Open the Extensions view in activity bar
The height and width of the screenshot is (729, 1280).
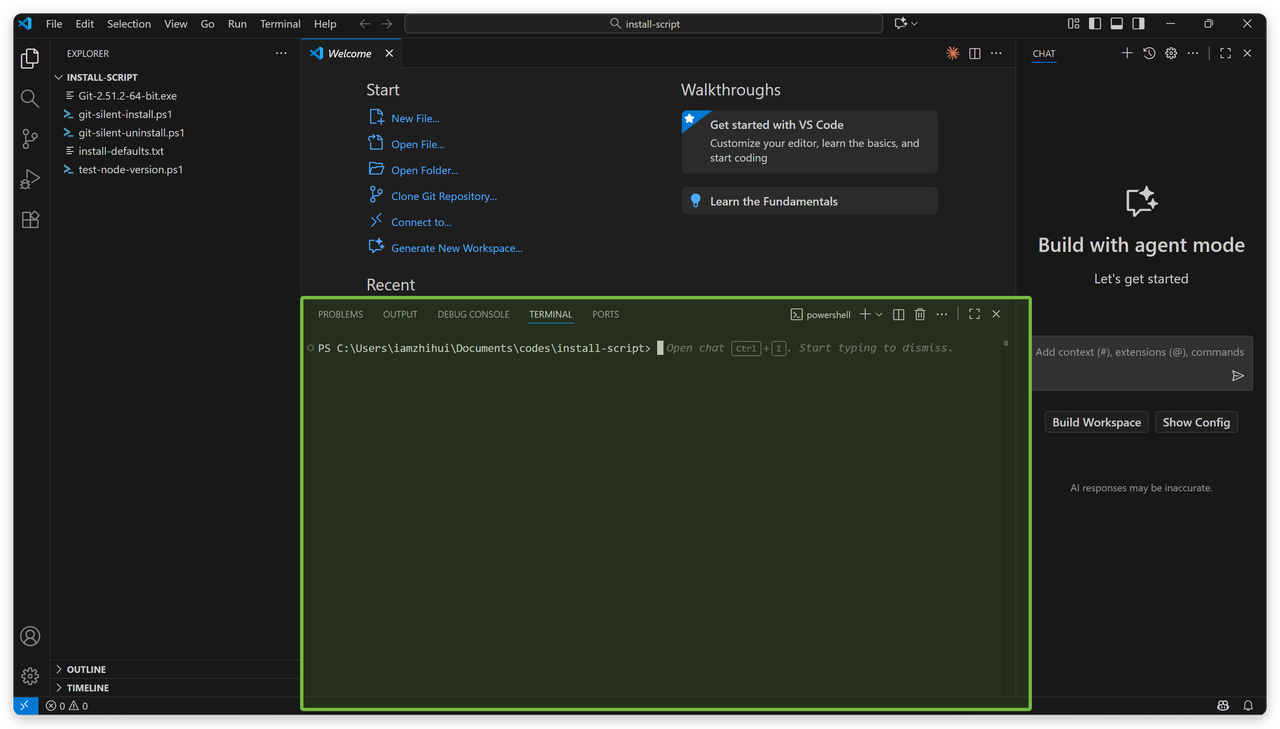30,220
